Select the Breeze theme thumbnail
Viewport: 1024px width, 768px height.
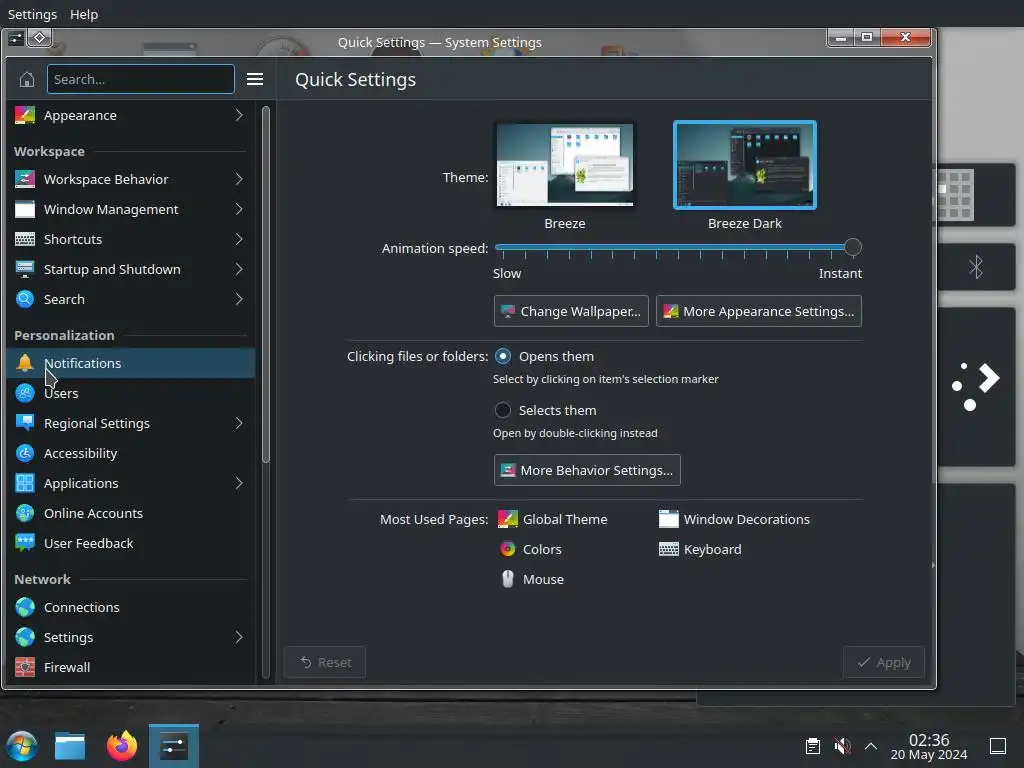tap(564, 165)
